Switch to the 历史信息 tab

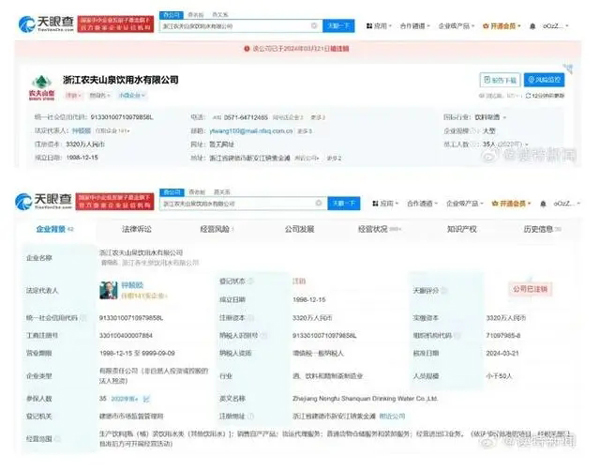(542, 229)
